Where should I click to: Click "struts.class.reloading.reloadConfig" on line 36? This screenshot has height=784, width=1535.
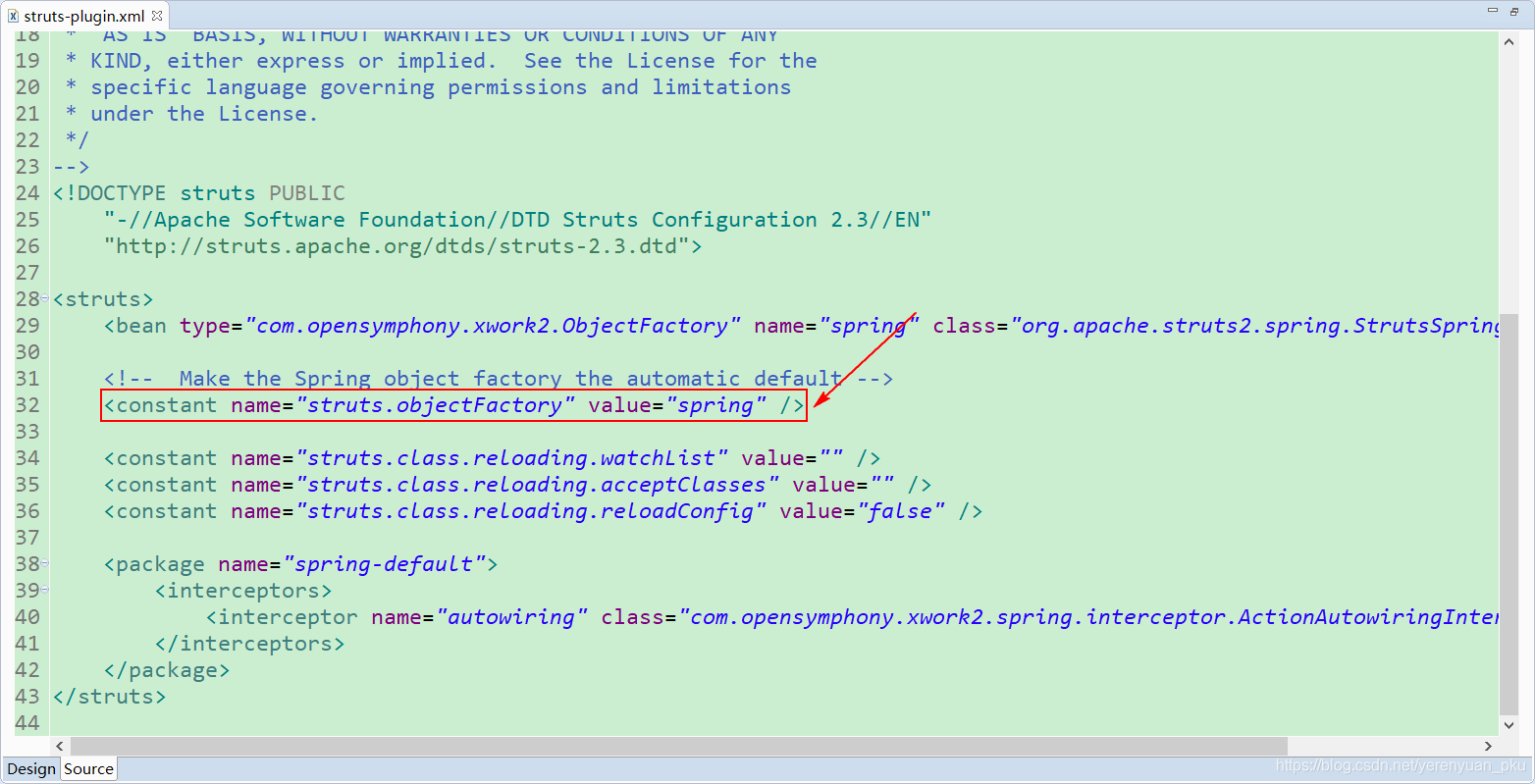pyautogui.click(x=531, y=511)
